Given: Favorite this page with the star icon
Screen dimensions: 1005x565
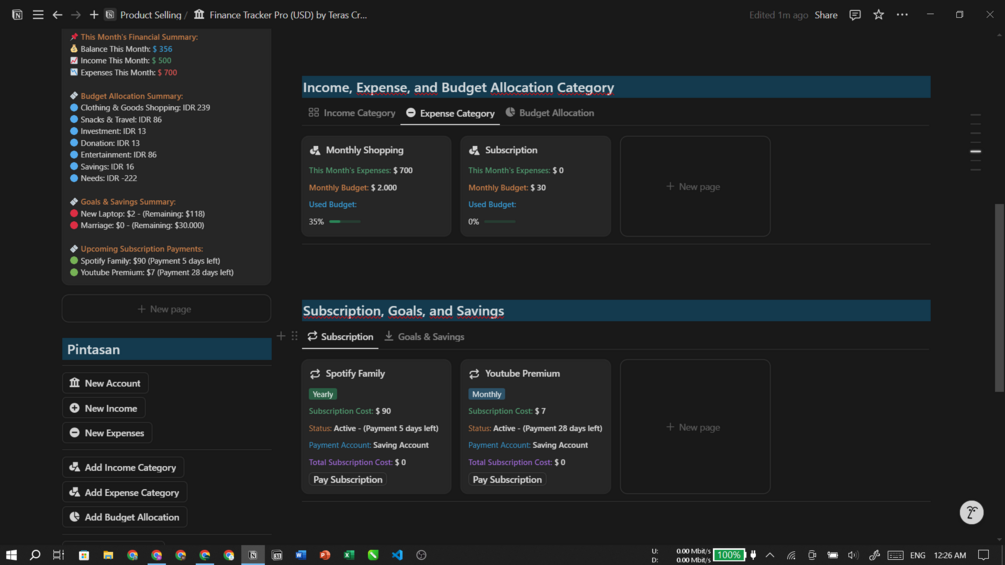Looking at the screenshot, I should point(879,15).
